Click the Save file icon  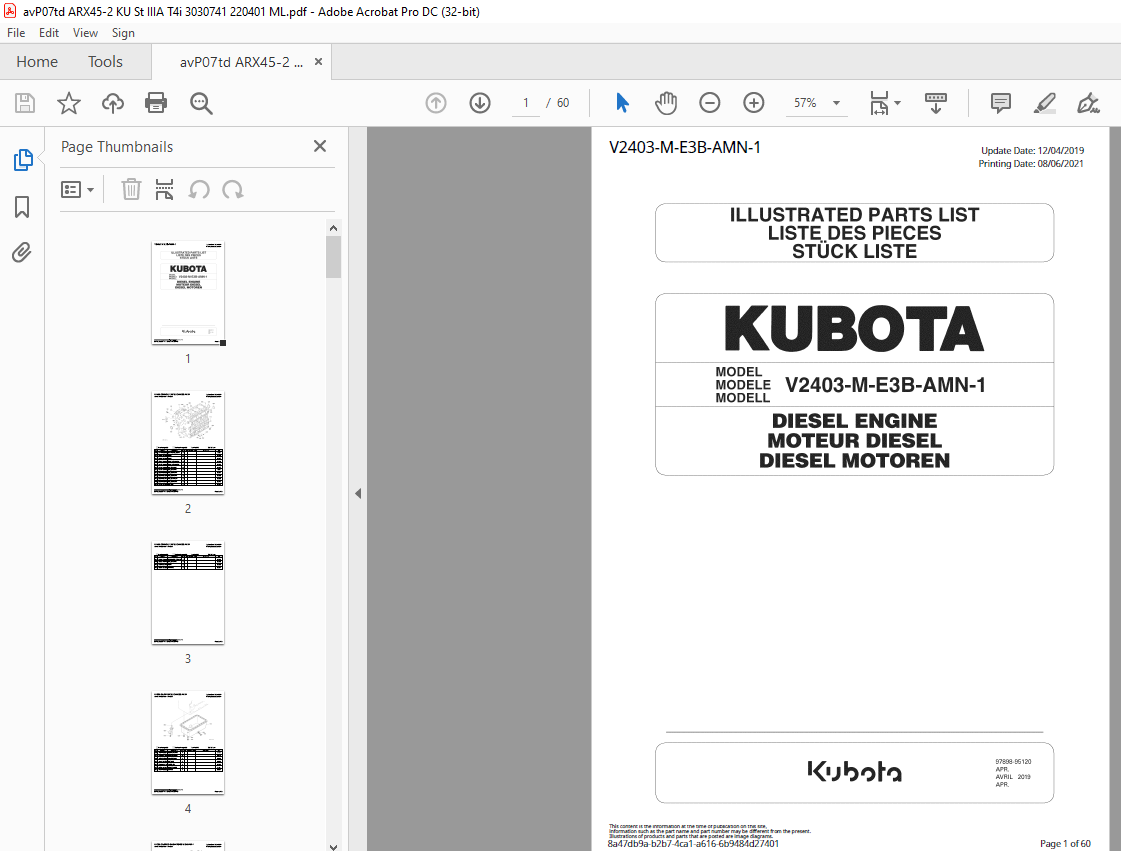(x=25, y=103)
